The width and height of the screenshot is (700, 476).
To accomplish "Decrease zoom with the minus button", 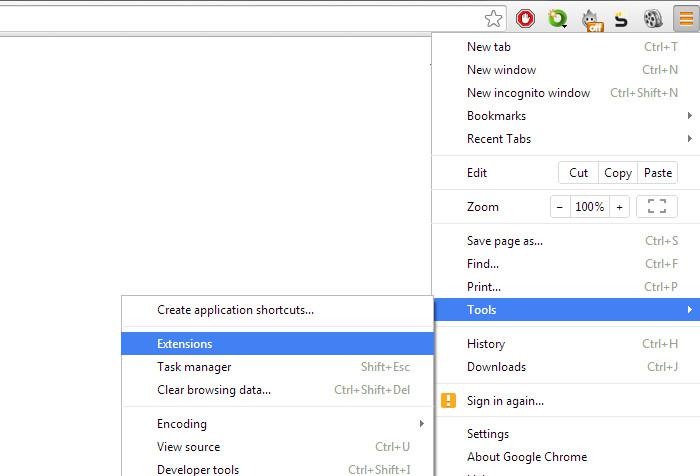I will [x=560, y=207].
